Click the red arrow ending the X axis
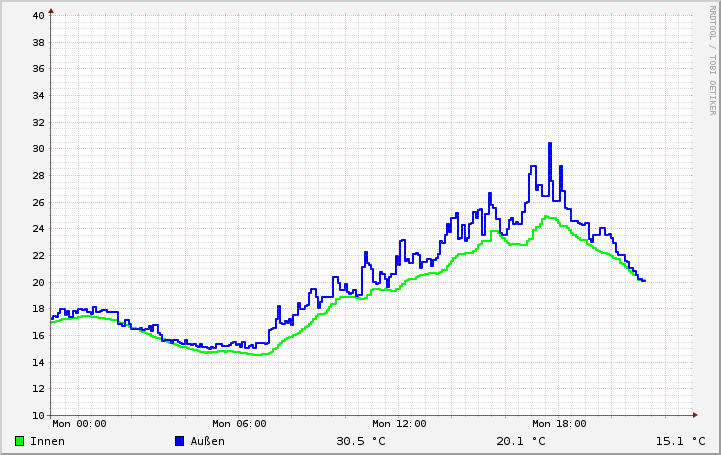This screenshot has width=721, height=455. 694,415
